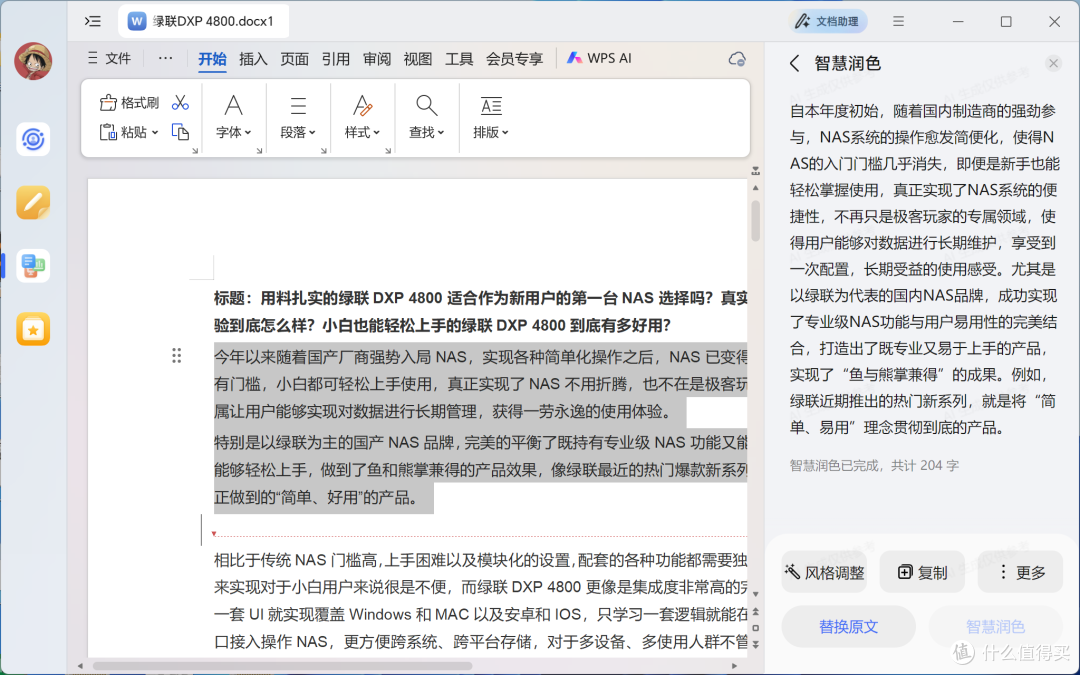Screen dimensions: 1080x675
Task: Click the document title heading text
Action: 480,311
